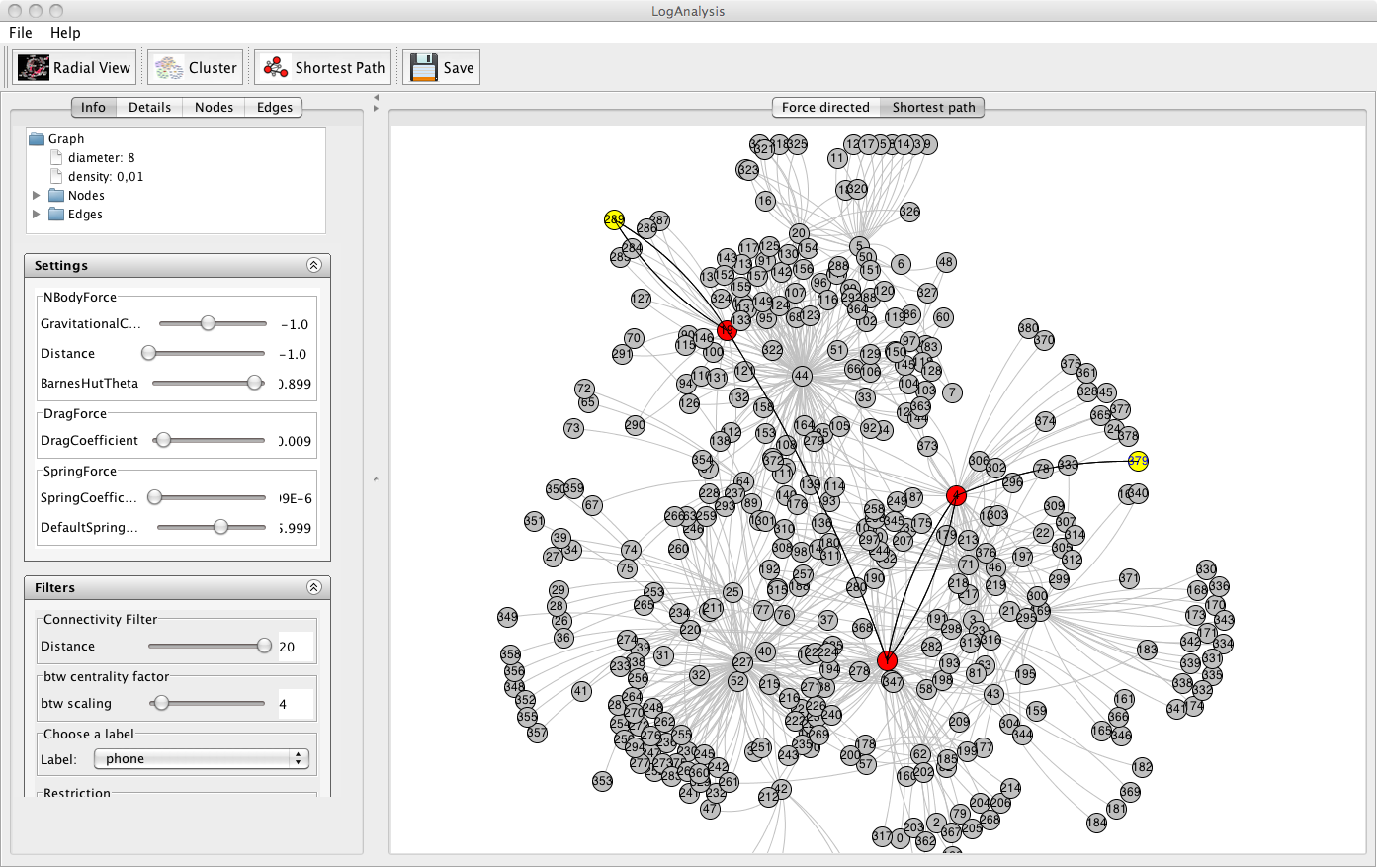Screen dimensions: 1377x868
Task: Focus the btw scaling field showing 4
Action: coord(296,704)
